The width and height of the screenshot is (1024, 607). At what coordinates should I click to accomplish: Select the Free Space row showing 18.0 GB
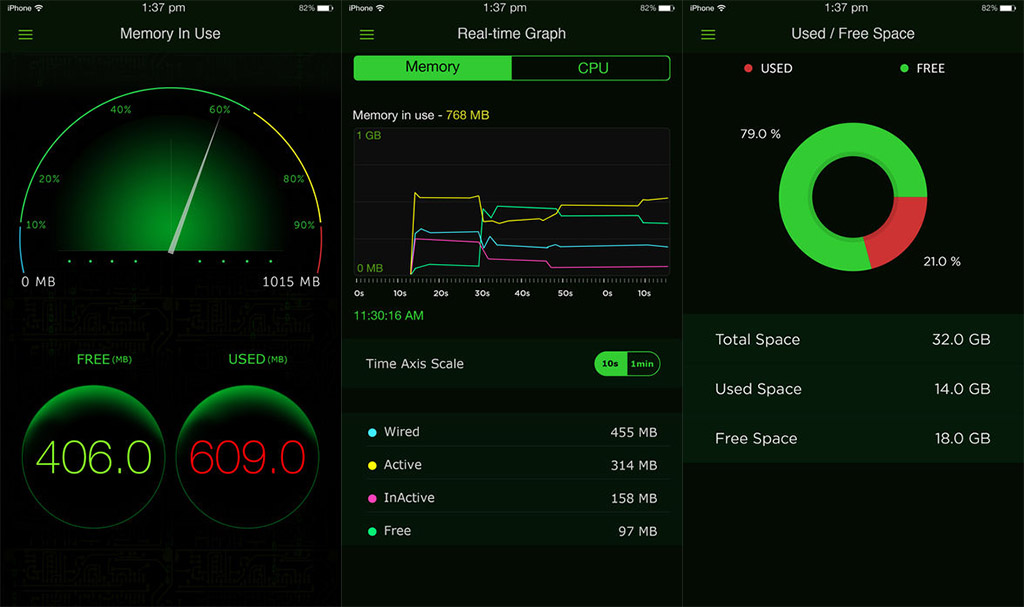coord(852,438)
